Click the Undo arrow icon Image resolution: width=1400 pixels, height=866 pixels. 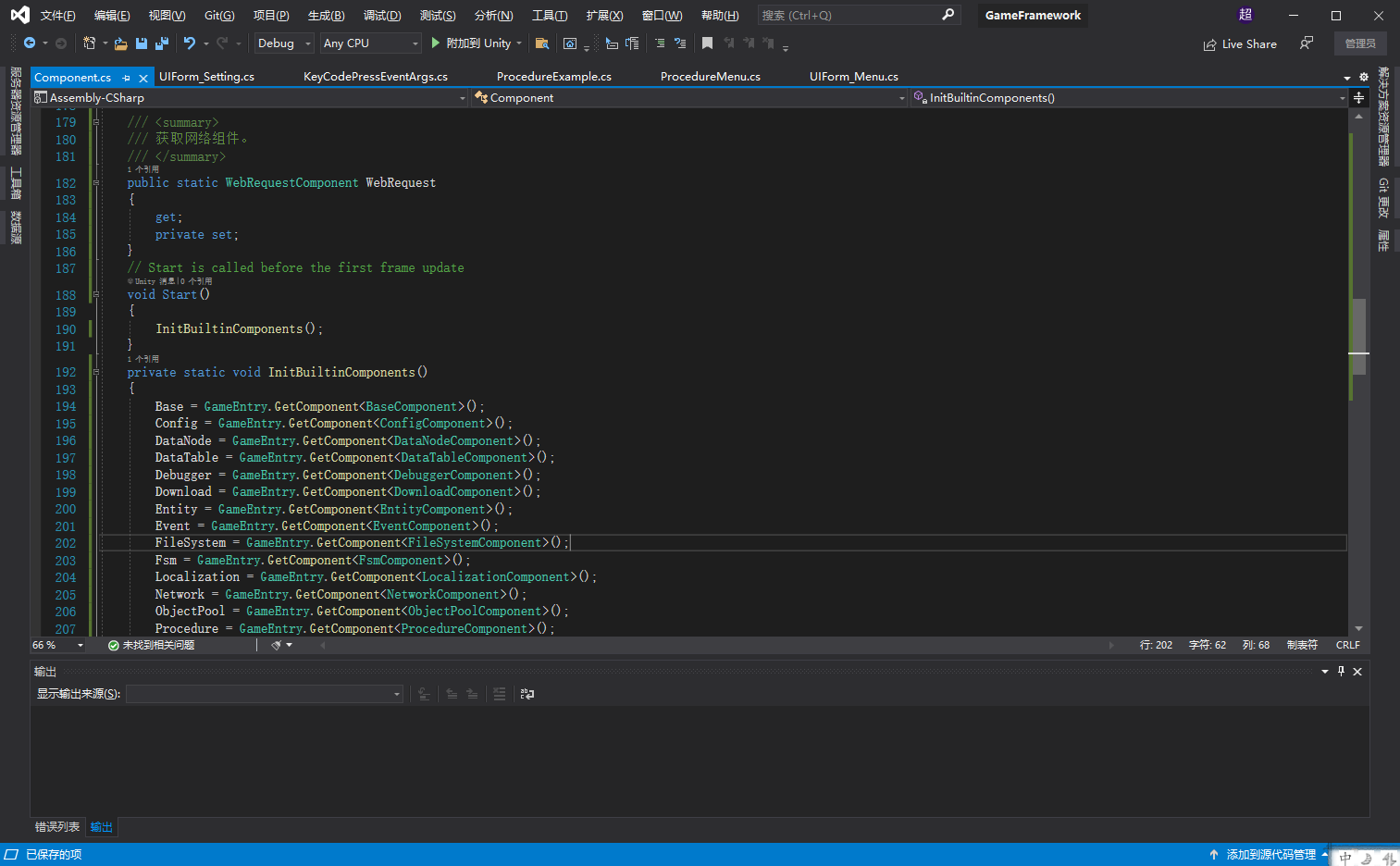[x=191, y=43]
